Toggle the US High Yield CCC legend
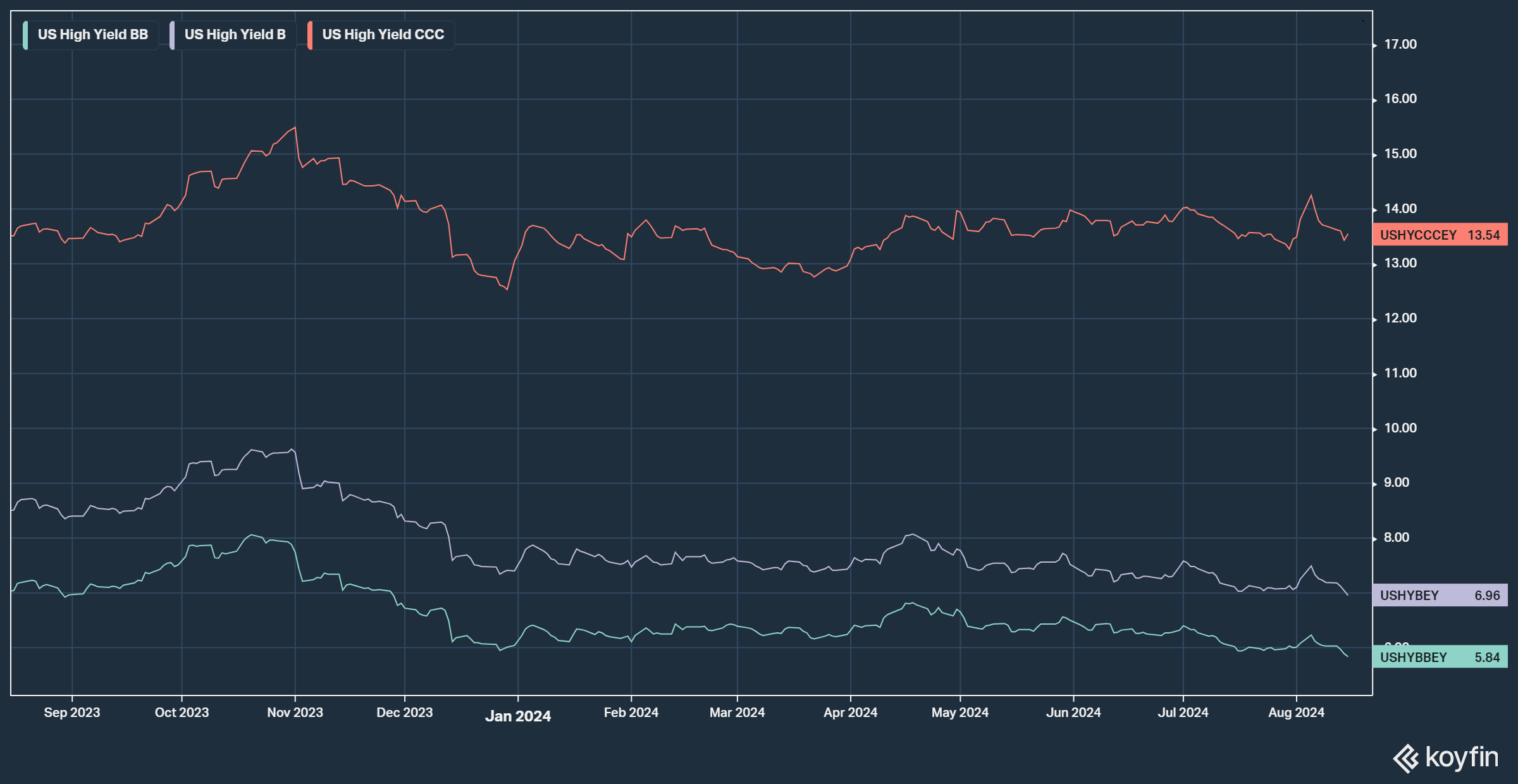 [383, 35]
